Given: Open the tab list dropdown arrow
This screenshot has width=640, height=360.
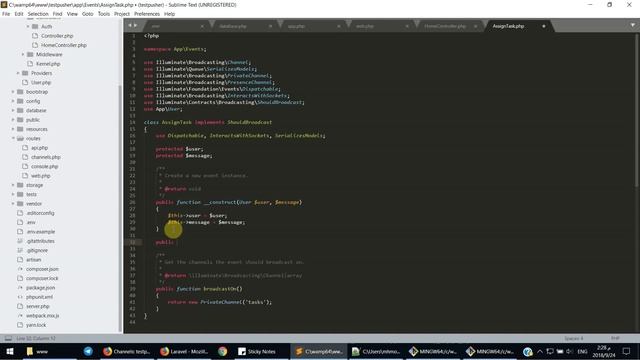Looking at the screenshot, I should [633, 25].
